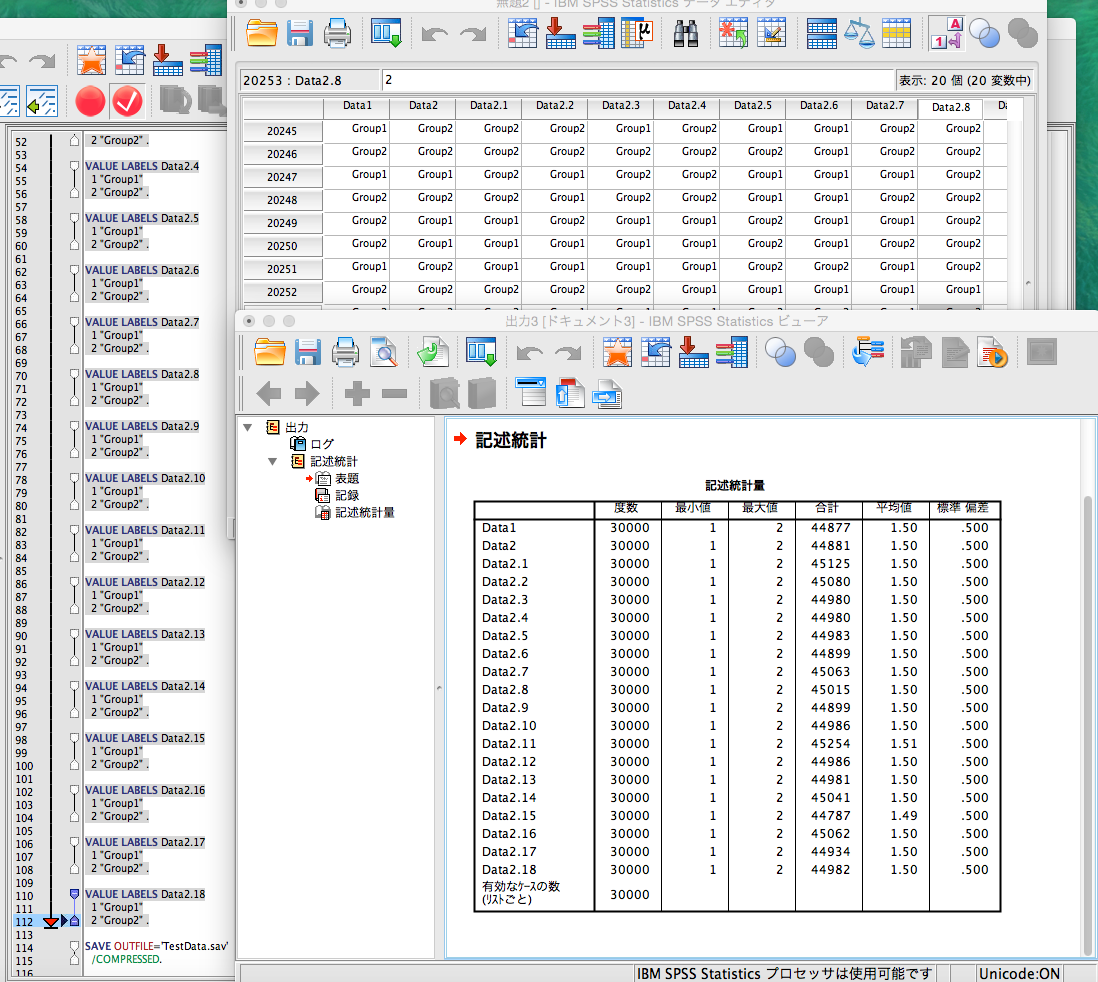The image size is (1098, 982).
Task: Fold the VALUE LABELS Data2.7 block
Action: (x=74, y=322)
